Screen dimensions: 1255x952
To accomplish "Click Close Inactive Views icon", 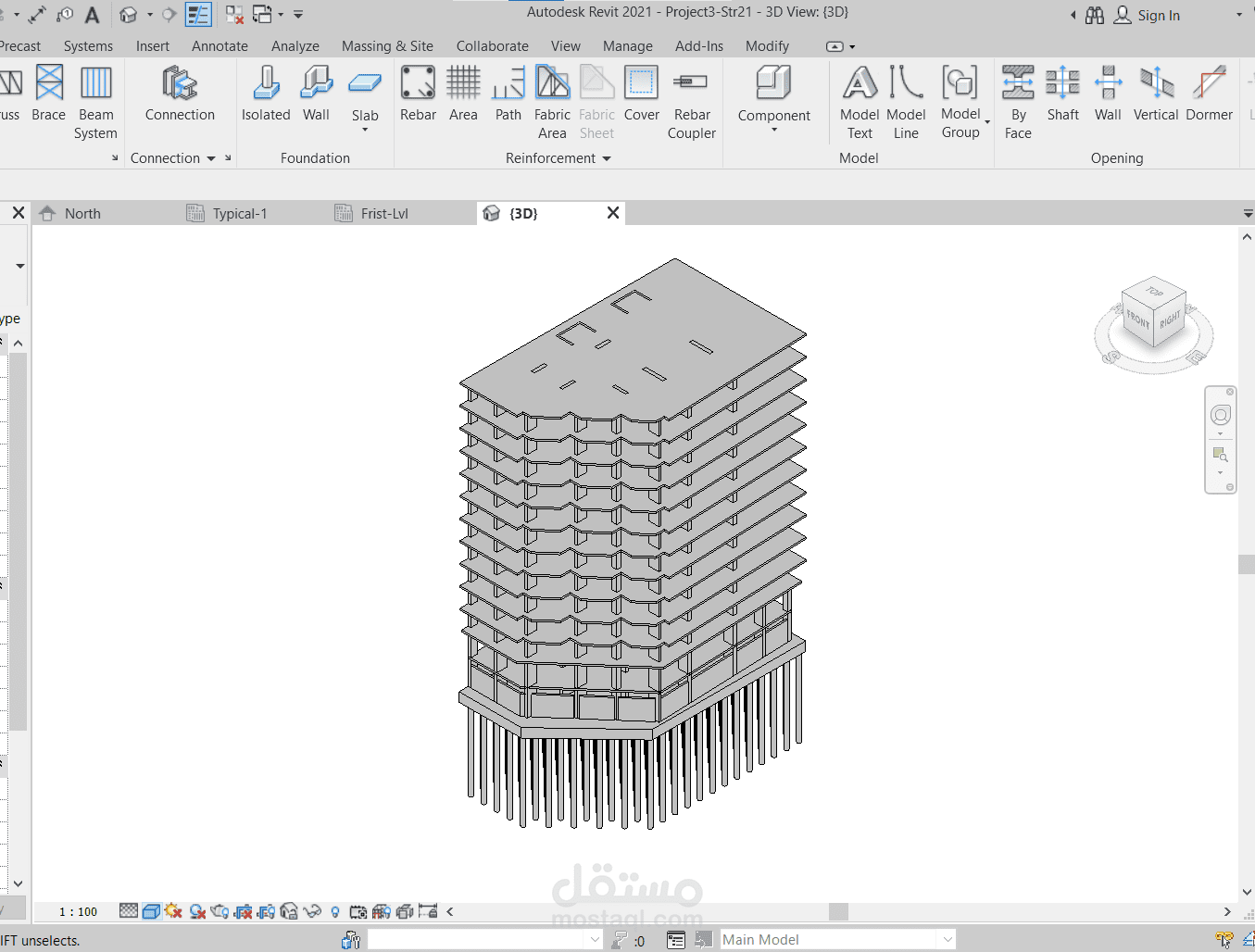I will [x=234, y=15].
